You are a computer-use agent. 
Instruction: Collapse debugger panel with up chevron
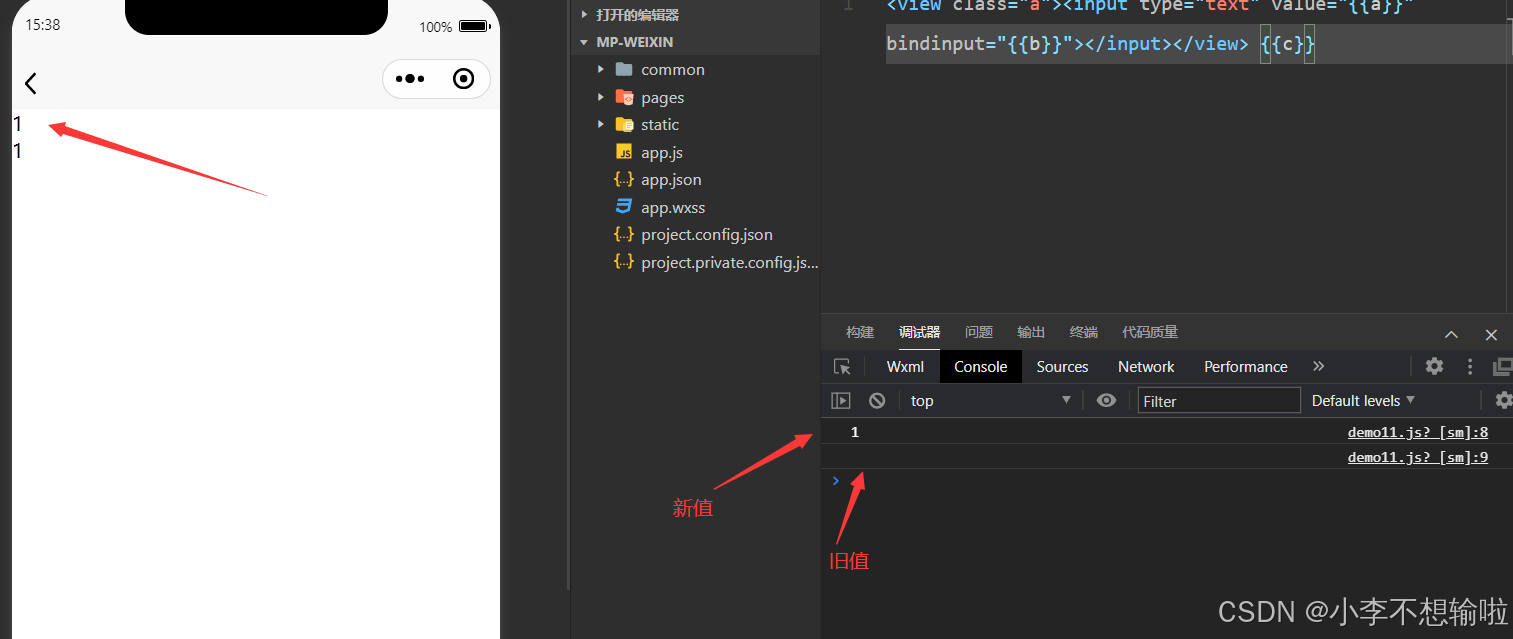[1451, 334]
